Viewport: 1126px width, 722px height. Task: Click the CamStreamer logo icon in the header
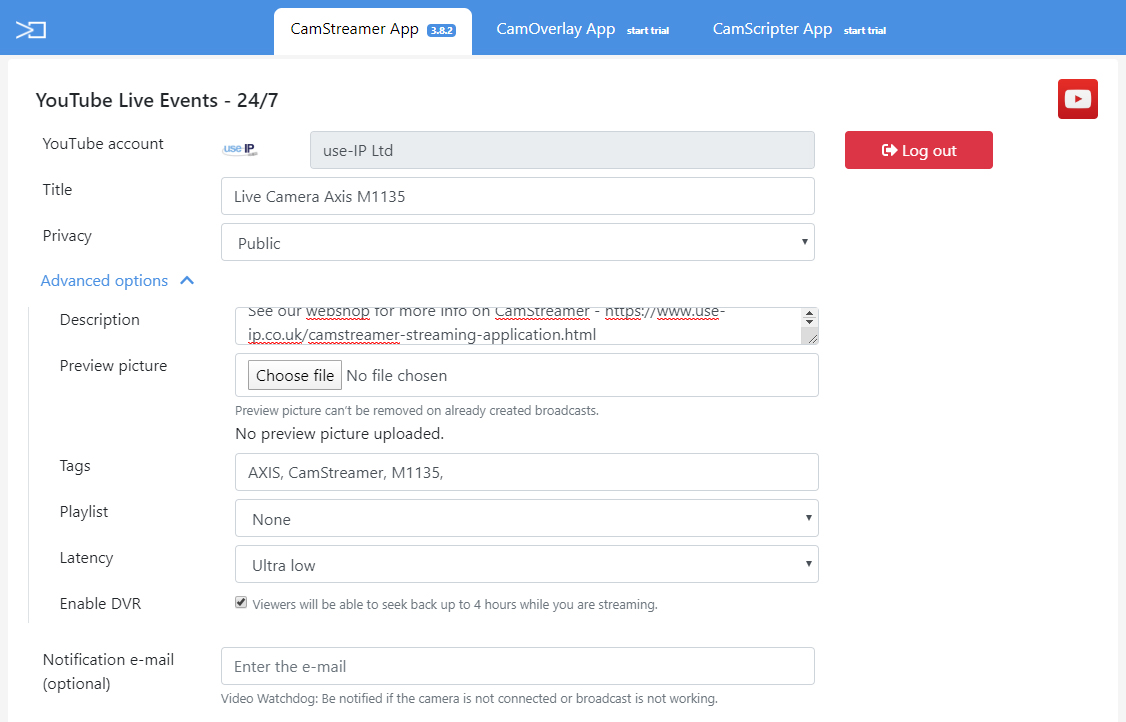(31, 29)
